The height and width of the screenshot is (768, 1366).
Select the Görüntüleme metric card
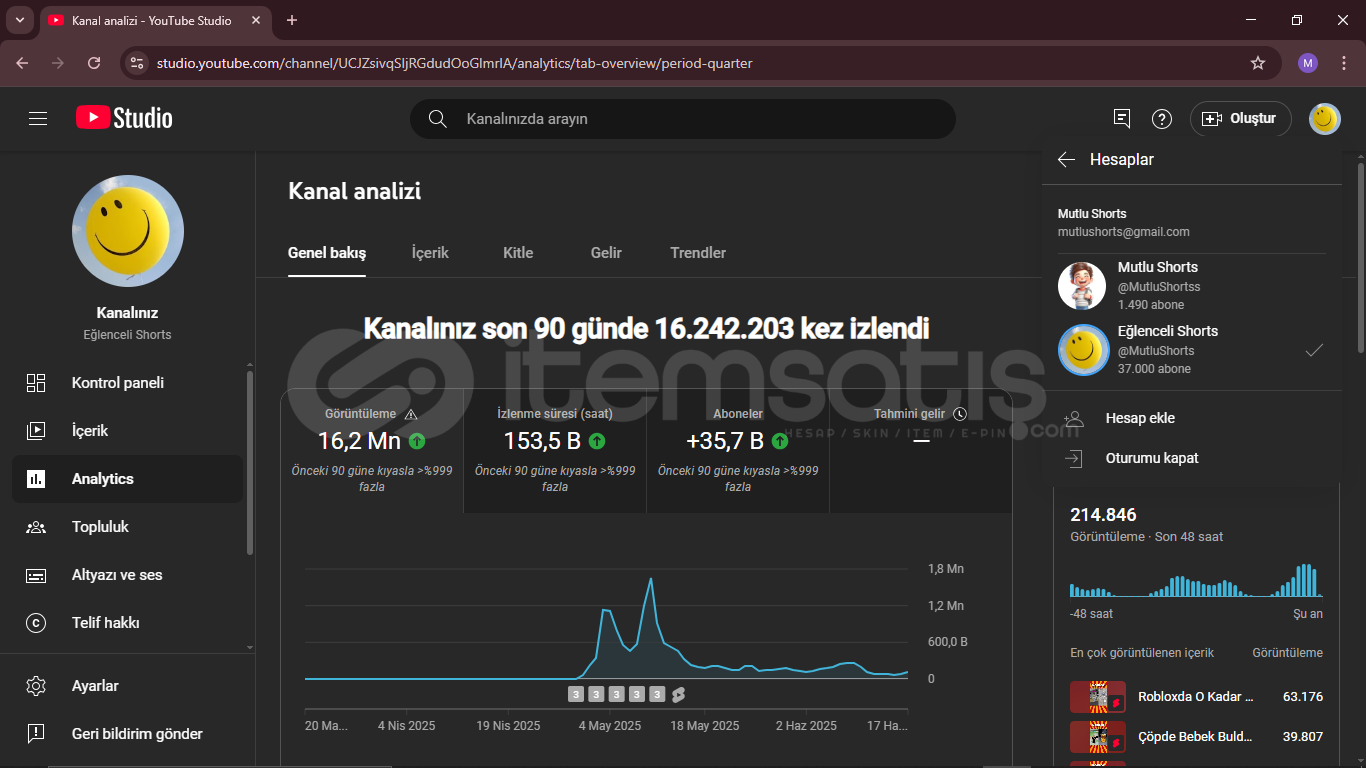(x=372, y=451)
